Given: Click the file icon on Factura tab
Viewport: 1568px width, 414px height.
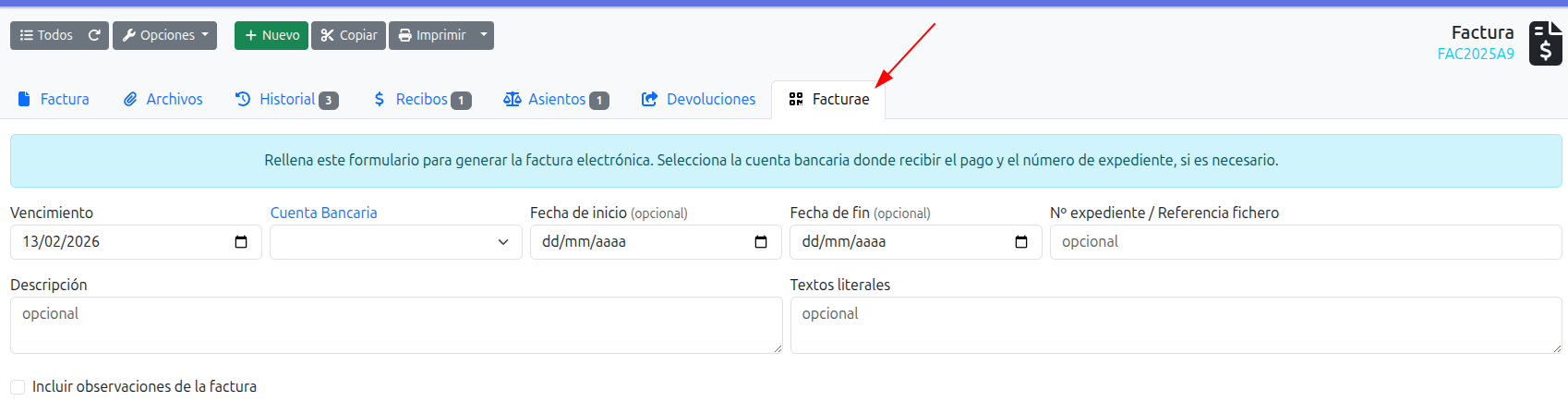Looking at the screenshot, I should tap(24, 99).
